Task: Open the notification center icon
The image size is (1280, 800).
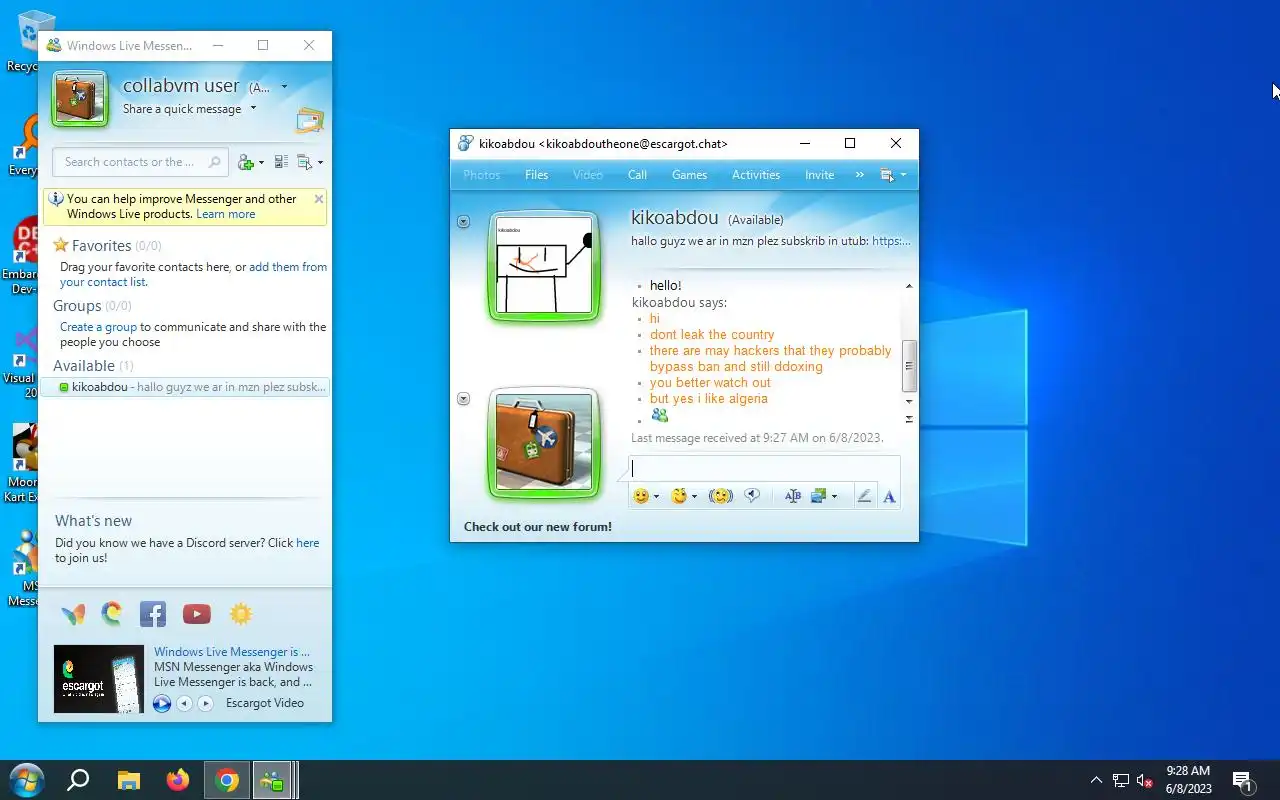Action: point(1243,781)
